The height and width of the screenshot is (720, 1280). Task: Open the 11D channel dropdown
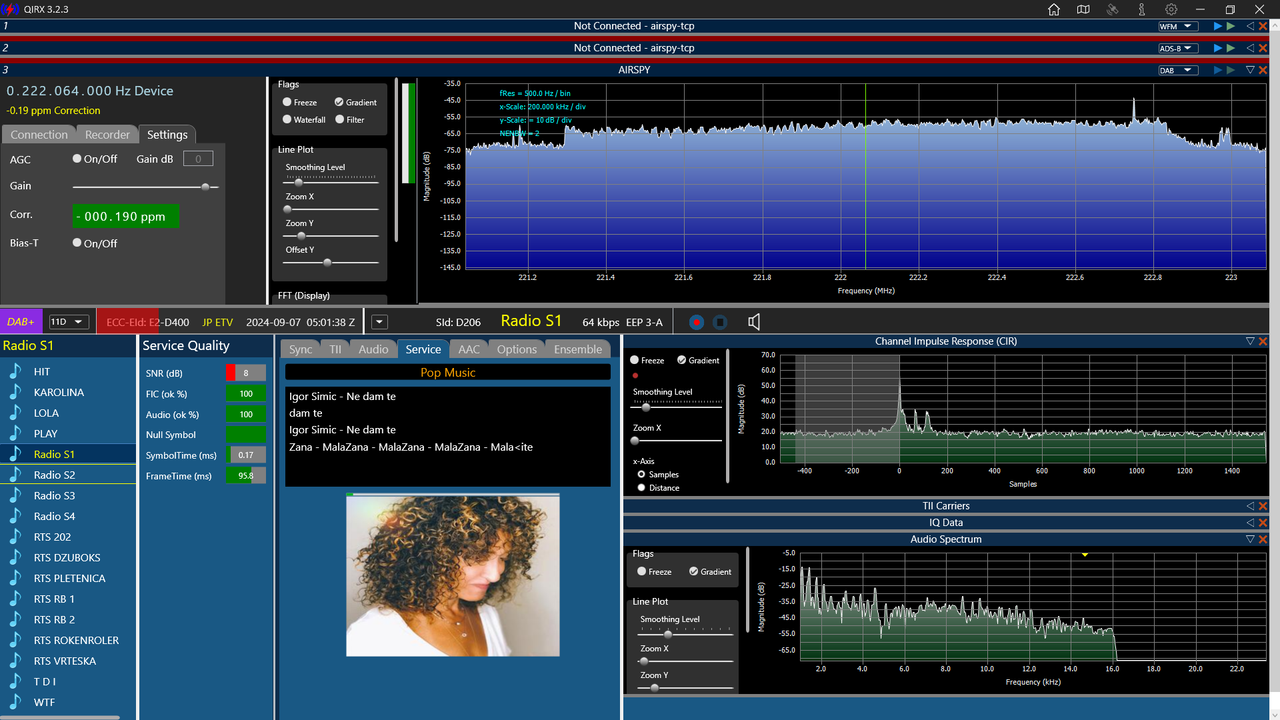(x=69, y=322)
